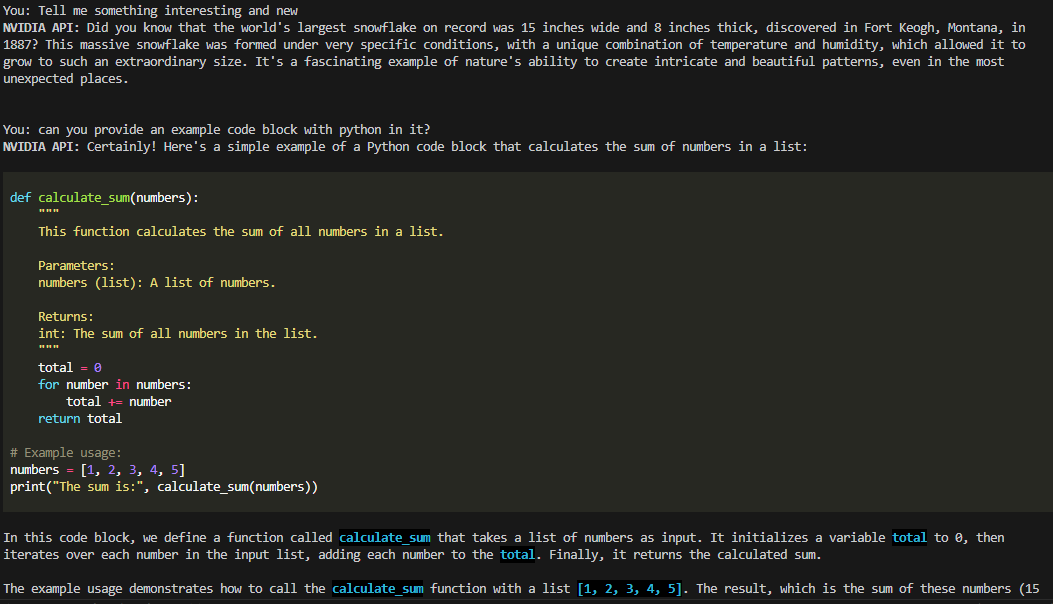Click the docstring line 'This function calculates the sum'
Screen dimensions: 1053x604
pos(240,232)
